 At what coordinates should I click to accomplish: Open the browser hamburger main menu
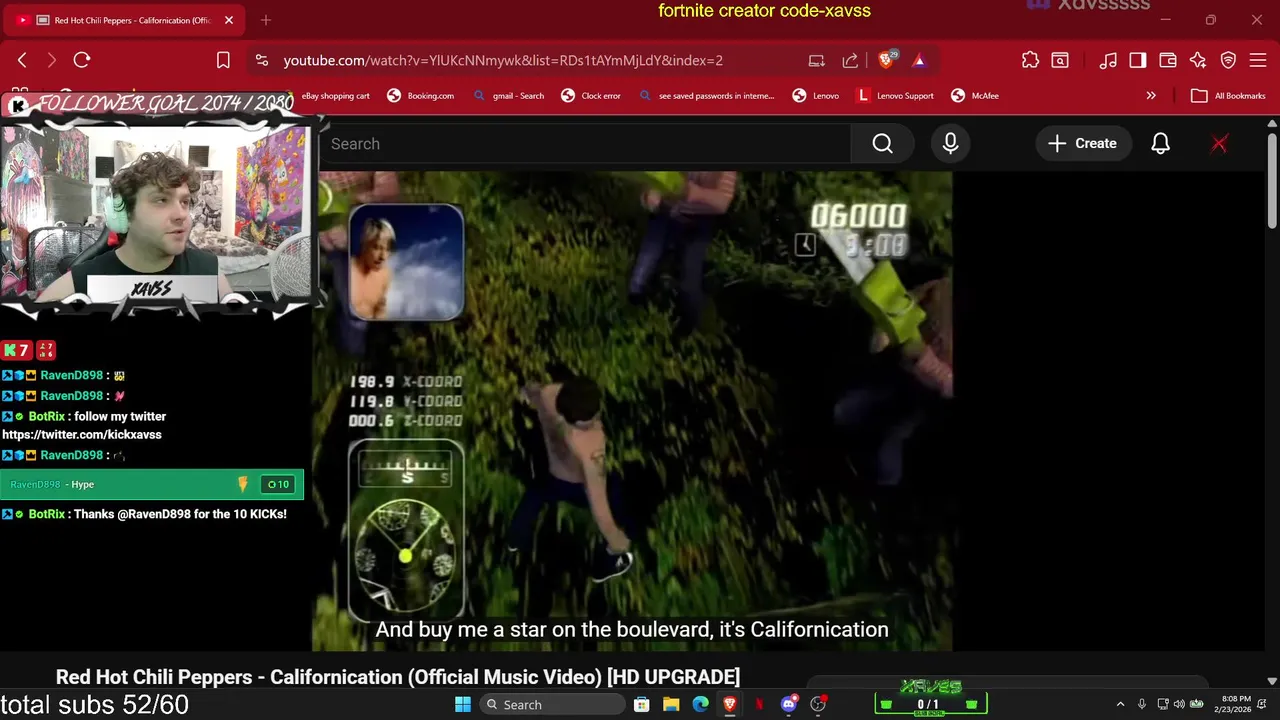(x=1258, y=60)
